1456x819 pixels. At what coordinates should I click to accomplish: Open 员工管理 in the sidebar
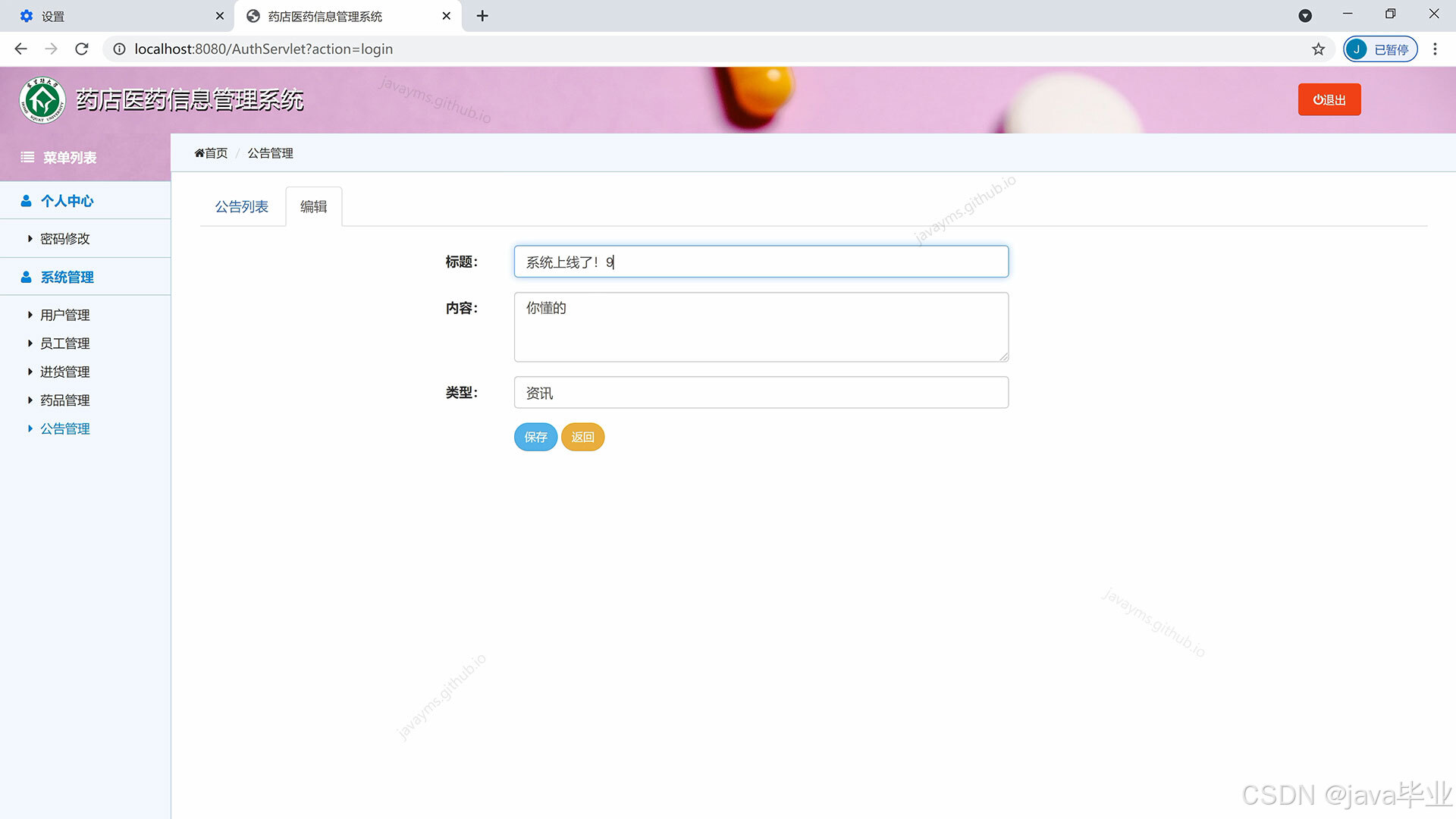coord(64,344)
